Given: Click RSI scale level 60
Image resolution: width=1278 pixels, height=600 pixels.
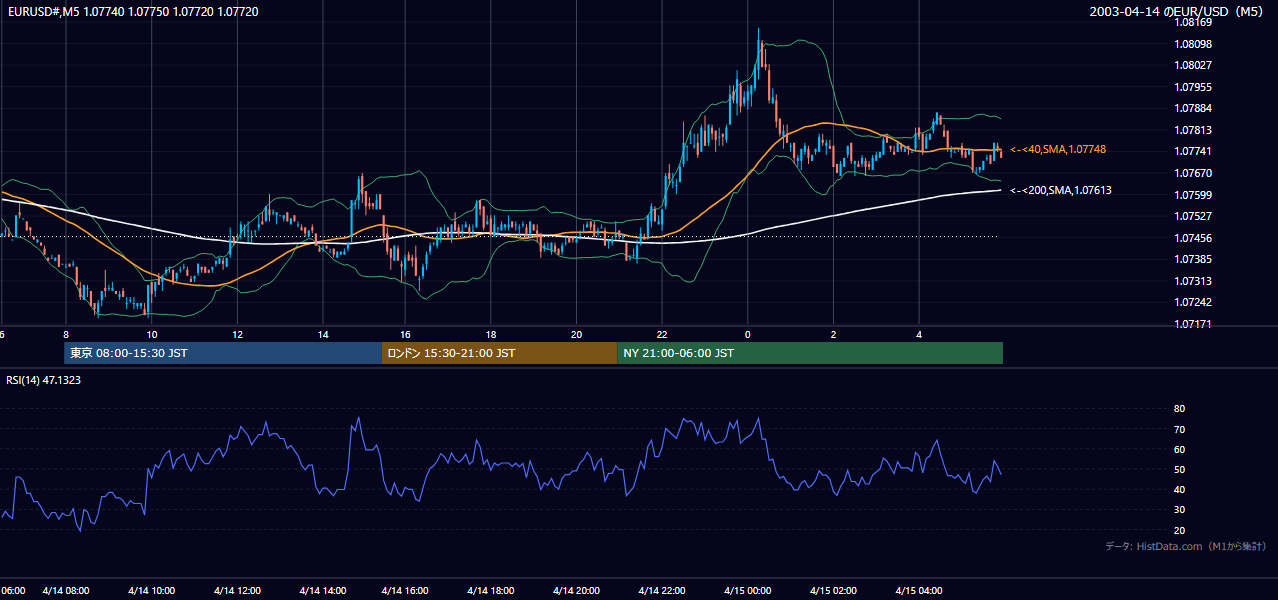Looking at the screenshot, I should (x=1180, y=449).
